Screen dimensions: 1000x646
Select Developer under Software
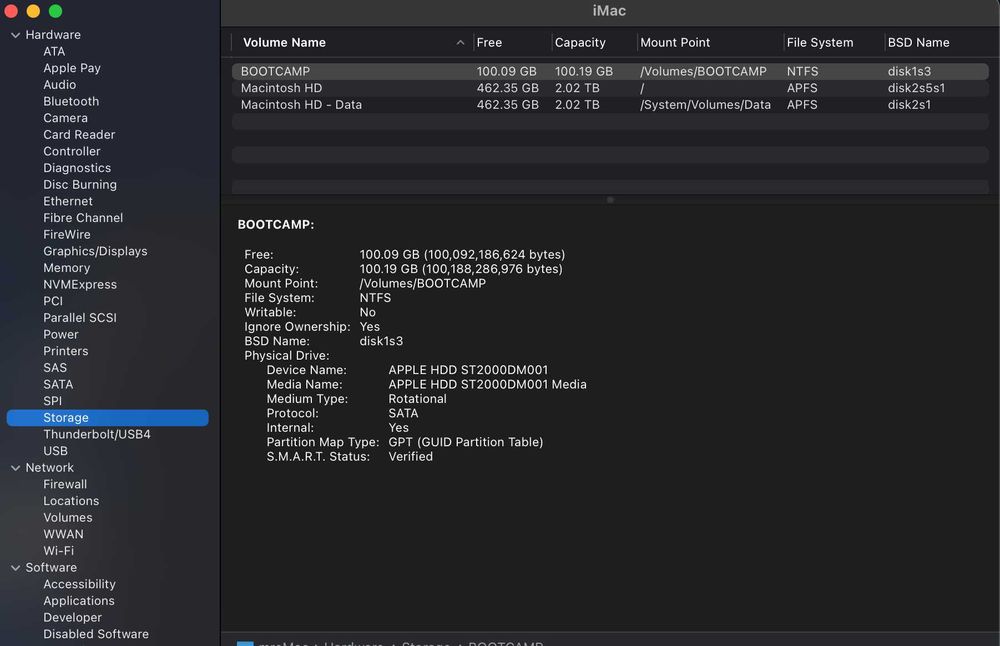[x=72, y=617]
